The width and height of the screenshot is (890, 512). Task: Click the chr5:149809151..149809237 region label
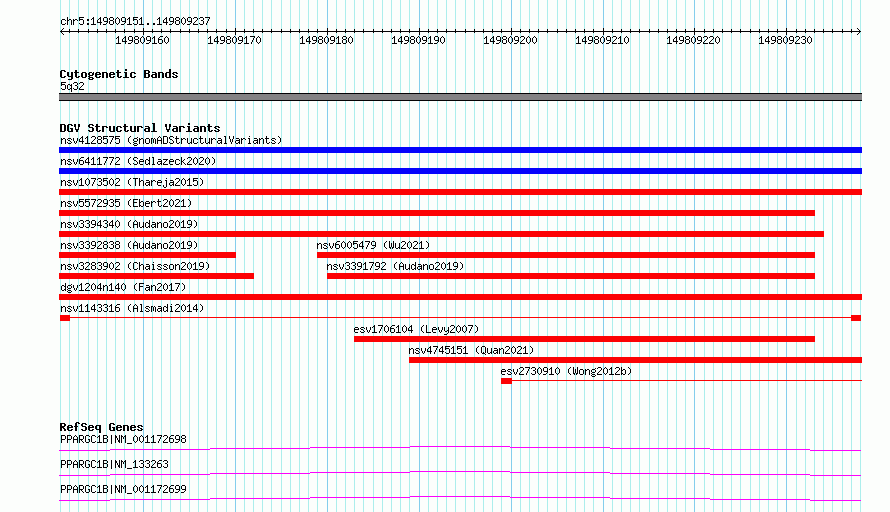[135, 21]
